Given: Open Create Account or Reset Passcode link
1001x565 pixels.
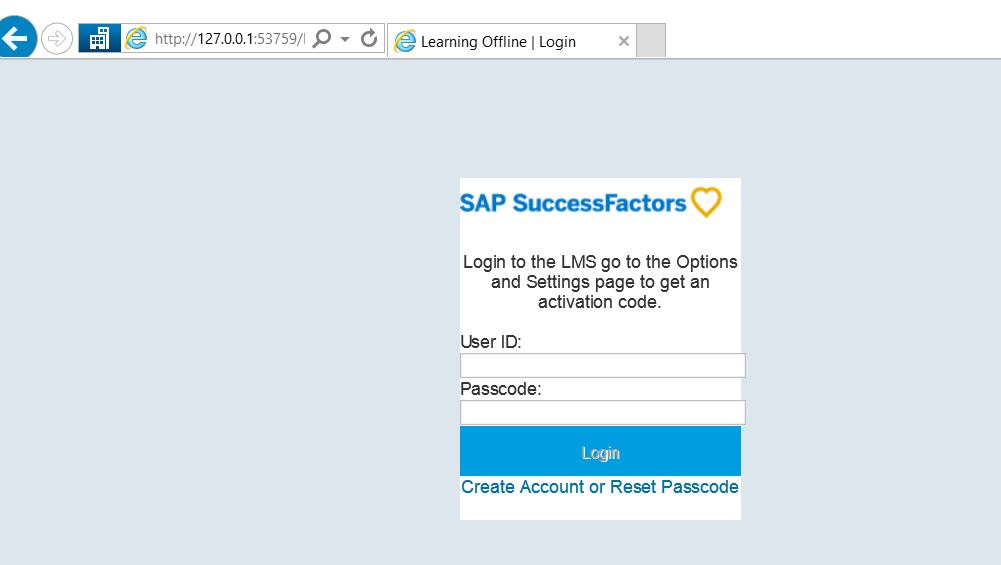Looking at the screenshot, I should point(599,487).
